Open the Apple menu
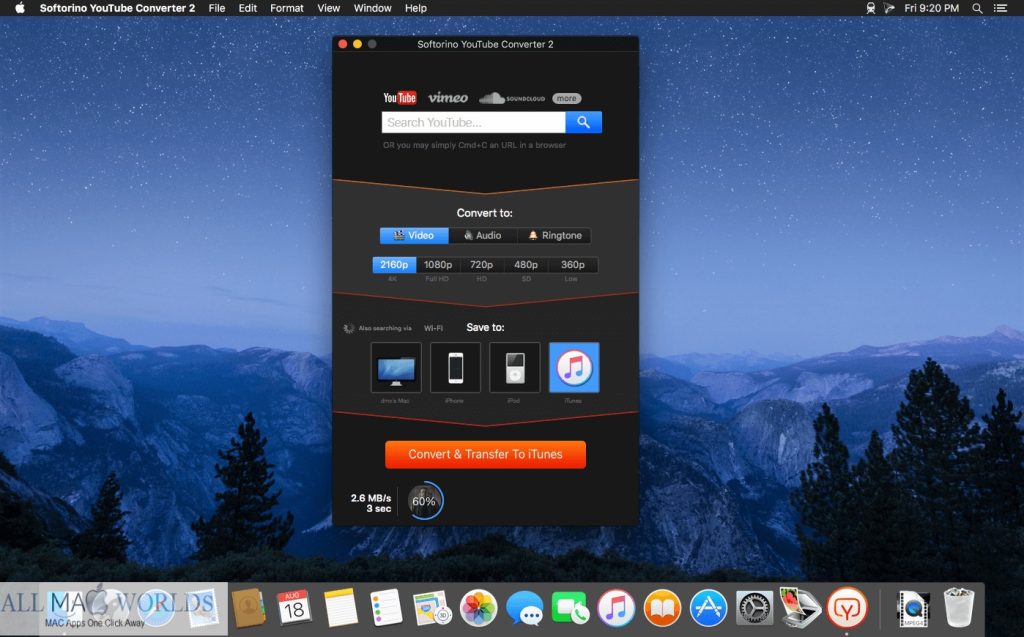This screenshot has width=1024, height=637. [20, 8]
